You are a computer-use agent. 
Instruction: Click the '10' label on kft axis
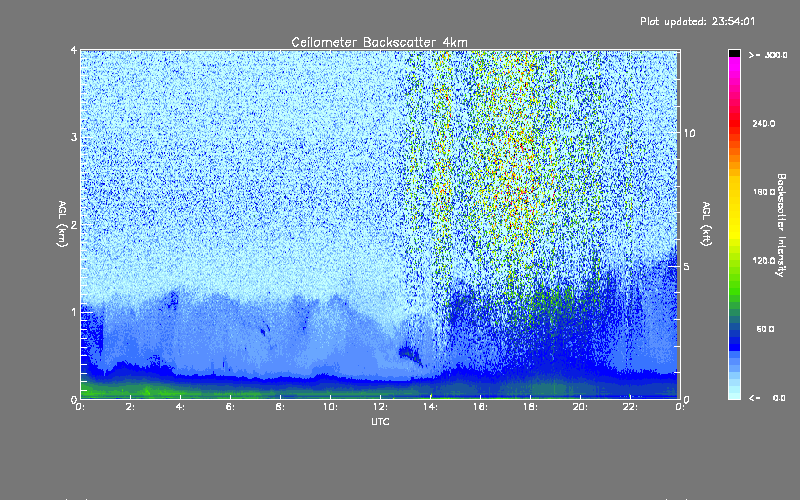[689, 133]
